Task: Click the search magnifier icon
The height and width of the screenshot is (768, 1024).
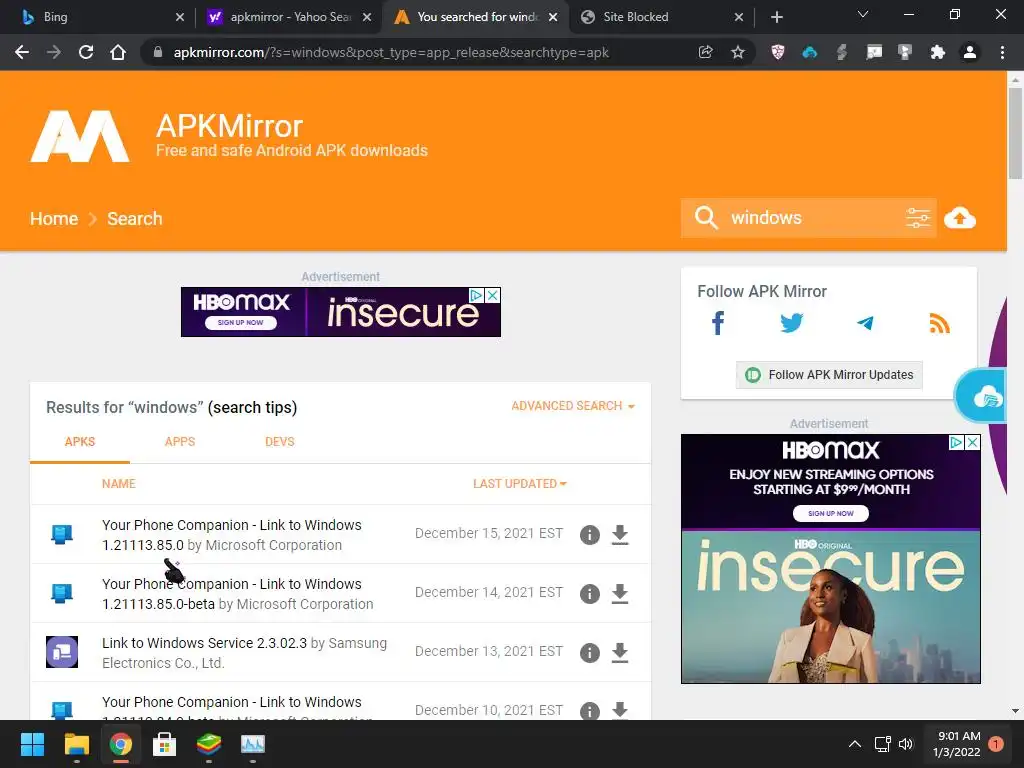Action: tap(706, 217)
